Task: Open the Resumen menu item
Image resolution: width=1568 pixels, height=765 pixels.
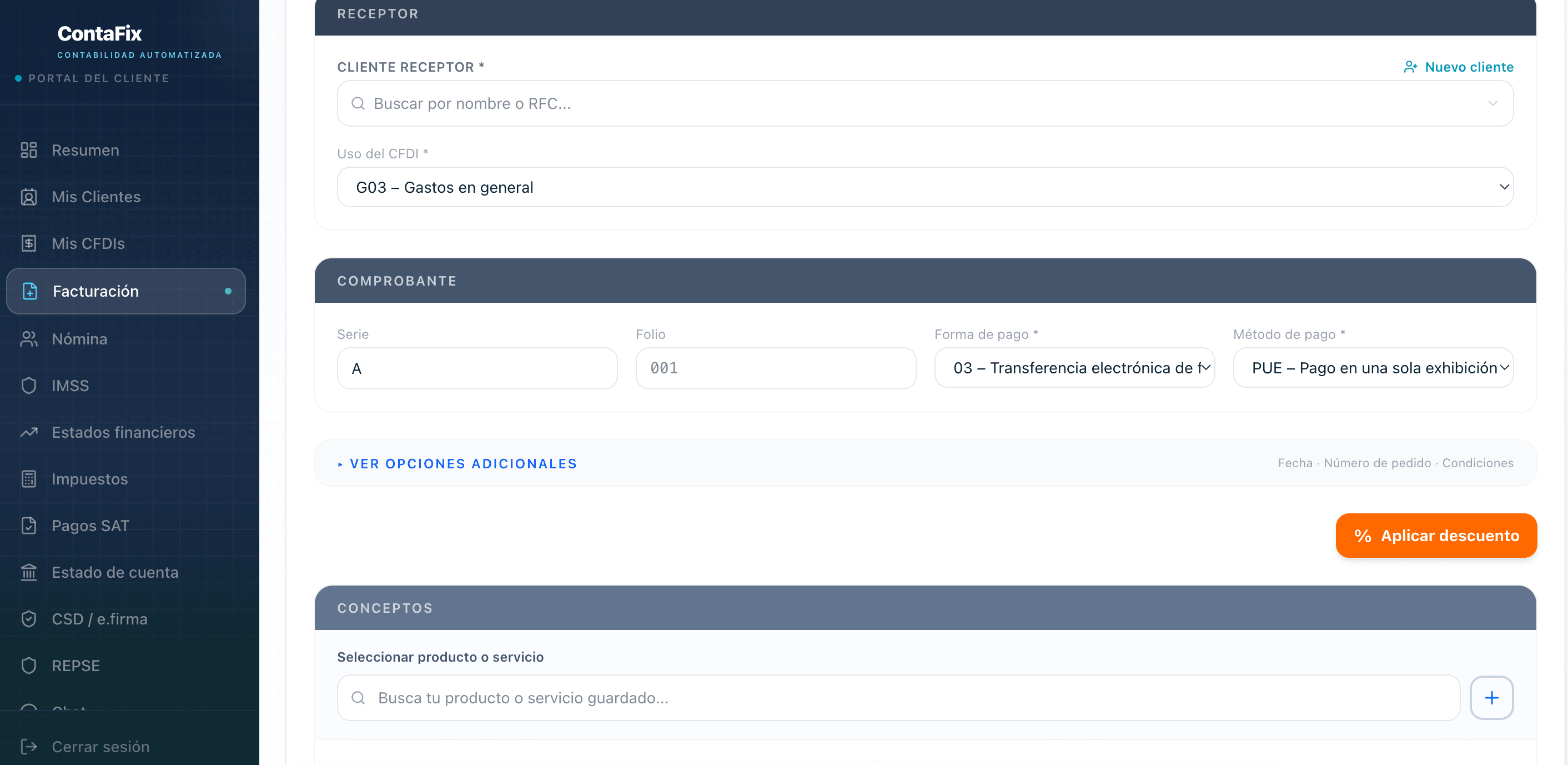Action: point(125,150)
